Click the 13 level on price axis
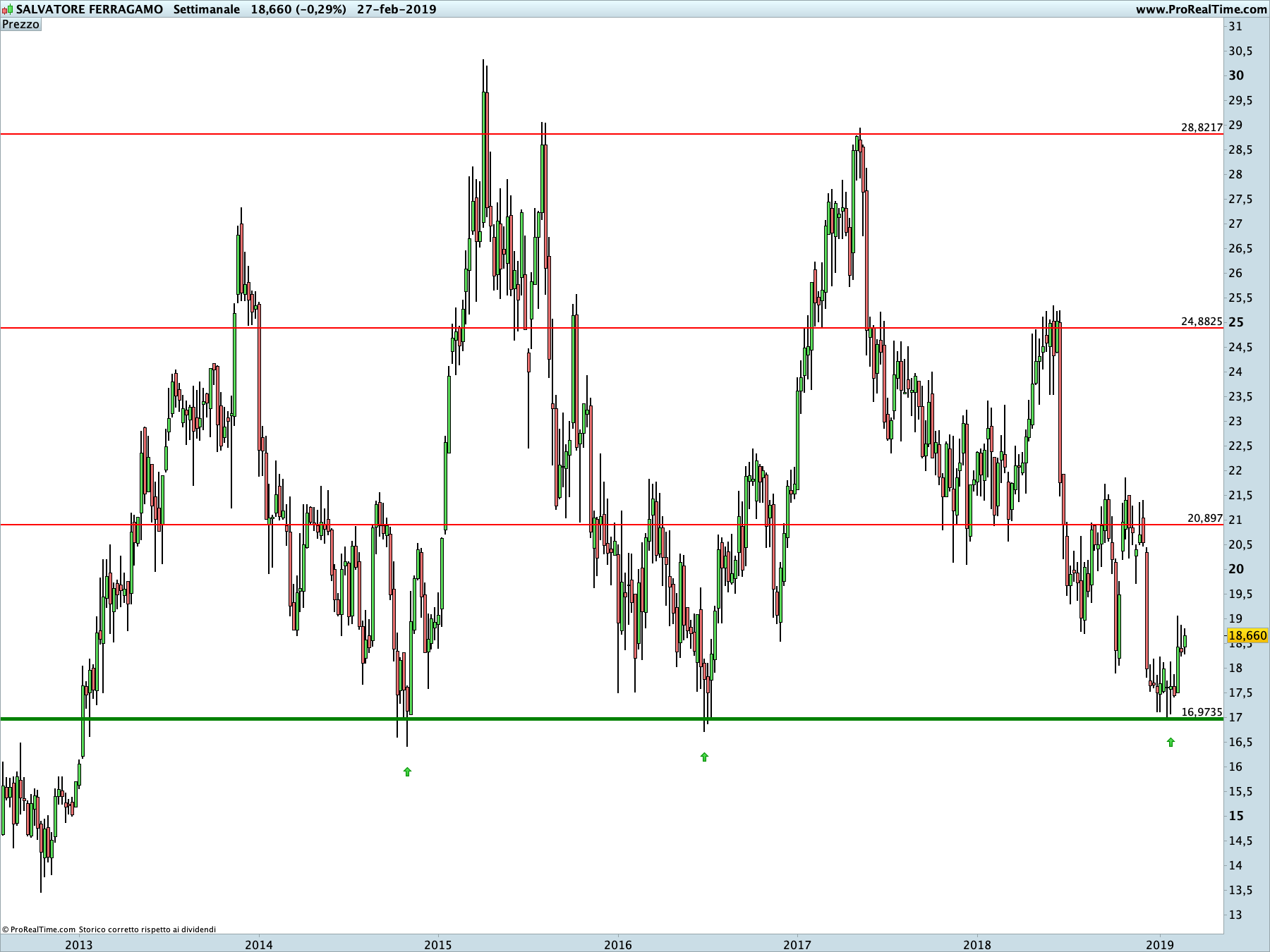 pyautogui.click(x=1235, y=915)
